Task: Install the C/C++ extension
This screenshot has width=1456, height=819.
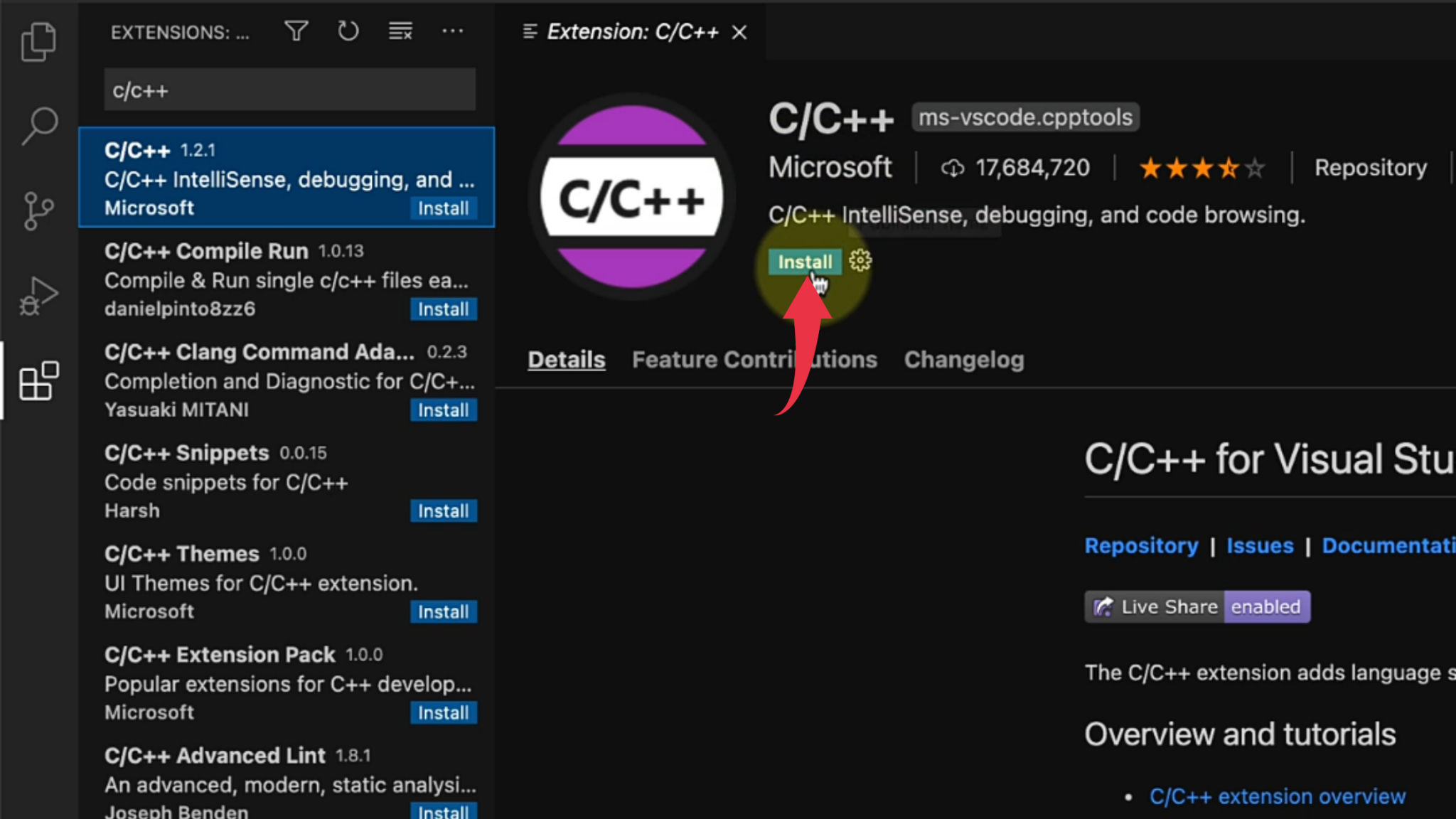Action: (804, 261)
